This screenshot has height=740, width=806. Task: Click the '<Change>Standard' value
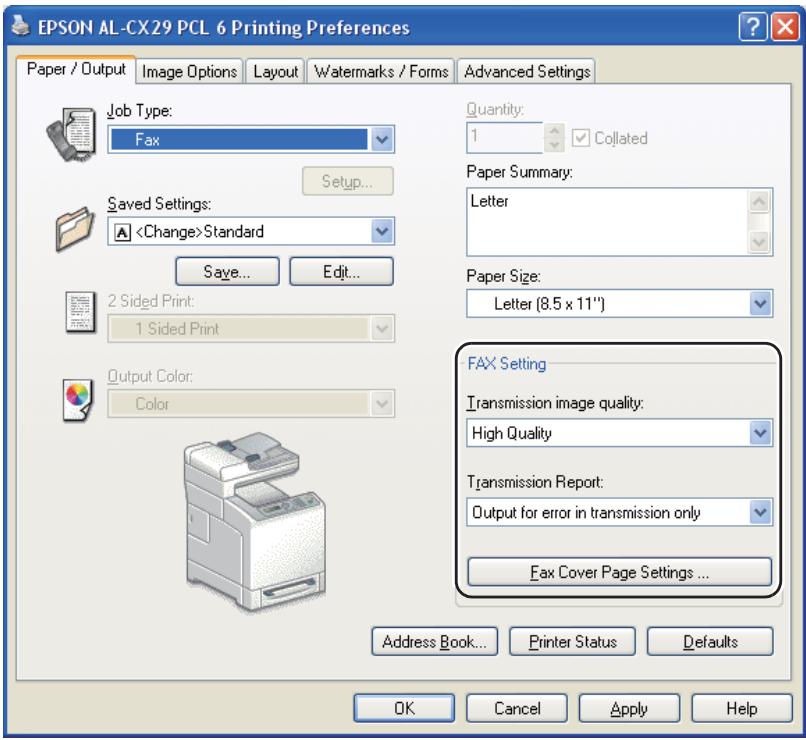[199, 232]
